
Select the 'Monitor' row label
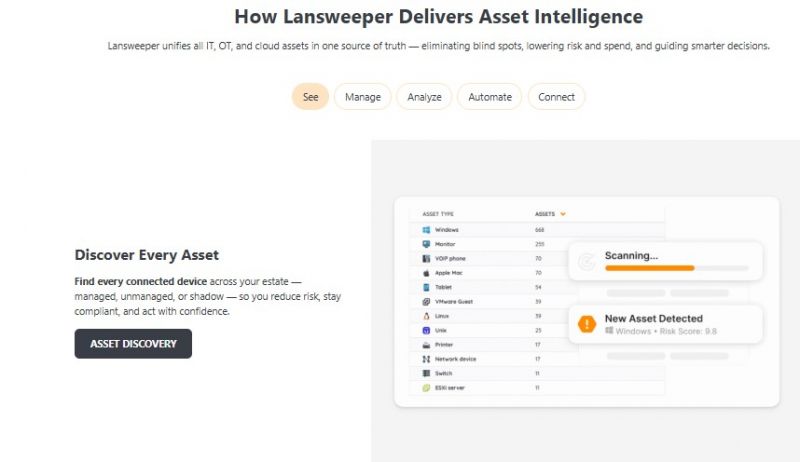coord(445,244)
